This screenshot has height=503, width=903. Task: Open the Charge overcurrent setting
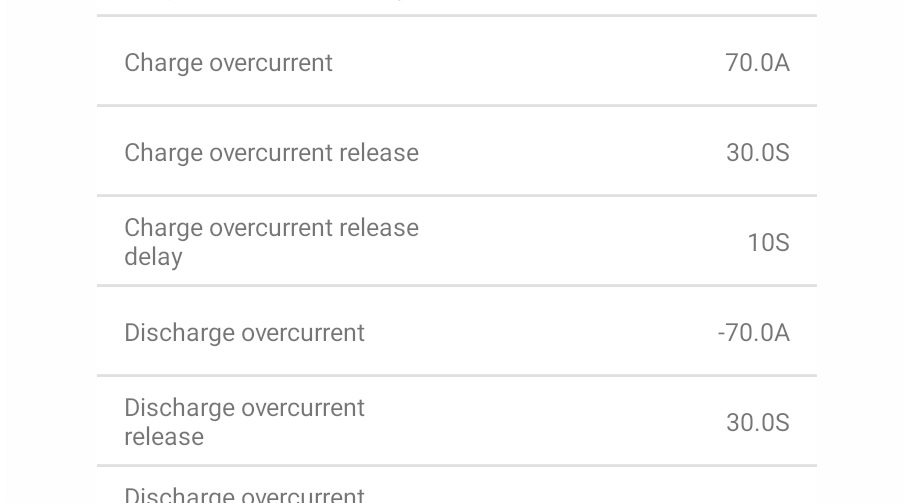[456, 62]
